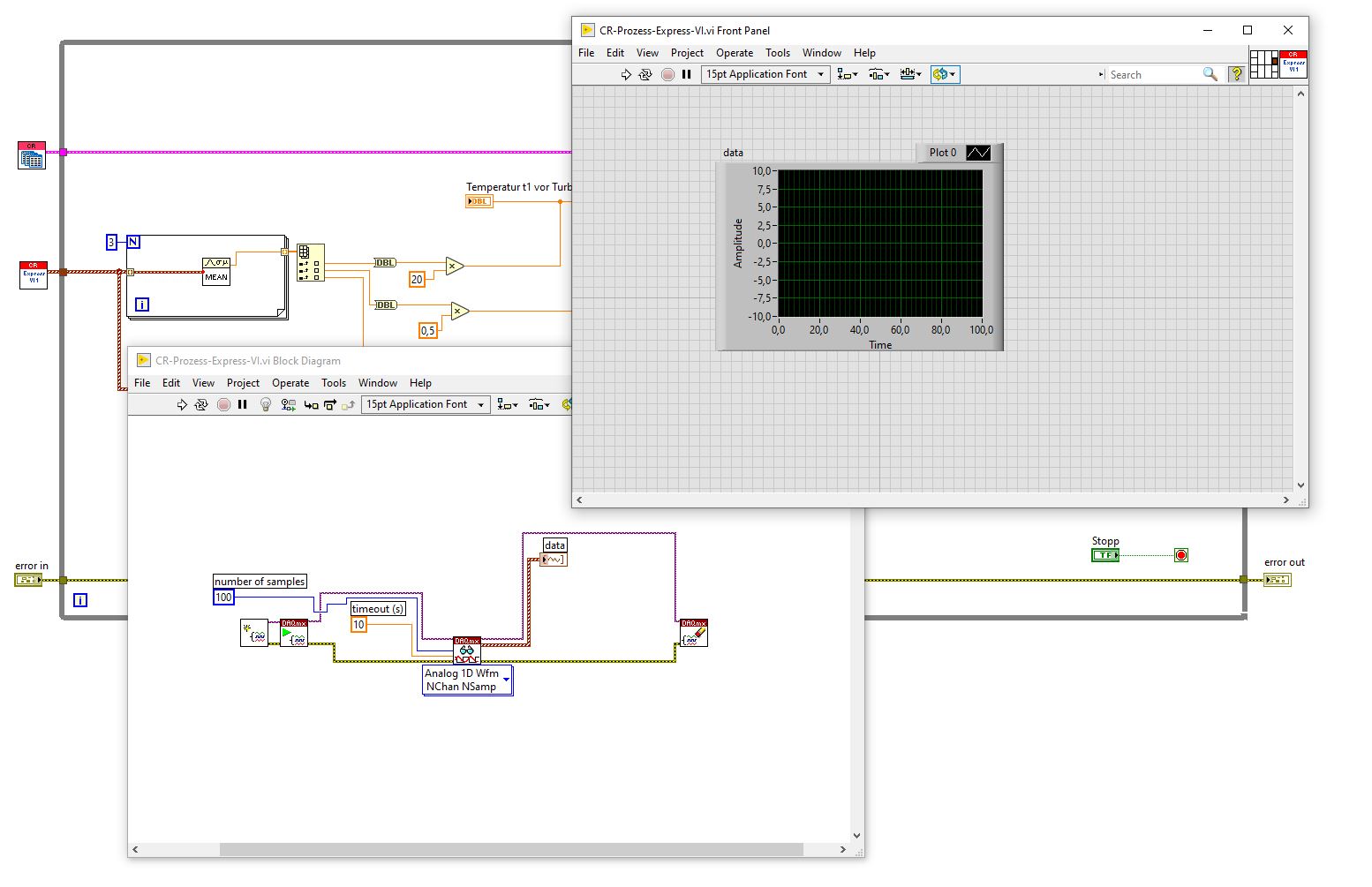This screenshot has width=1372, height=887.
Task: Click the Stopp boolean button
Action: click(1105, 555)
